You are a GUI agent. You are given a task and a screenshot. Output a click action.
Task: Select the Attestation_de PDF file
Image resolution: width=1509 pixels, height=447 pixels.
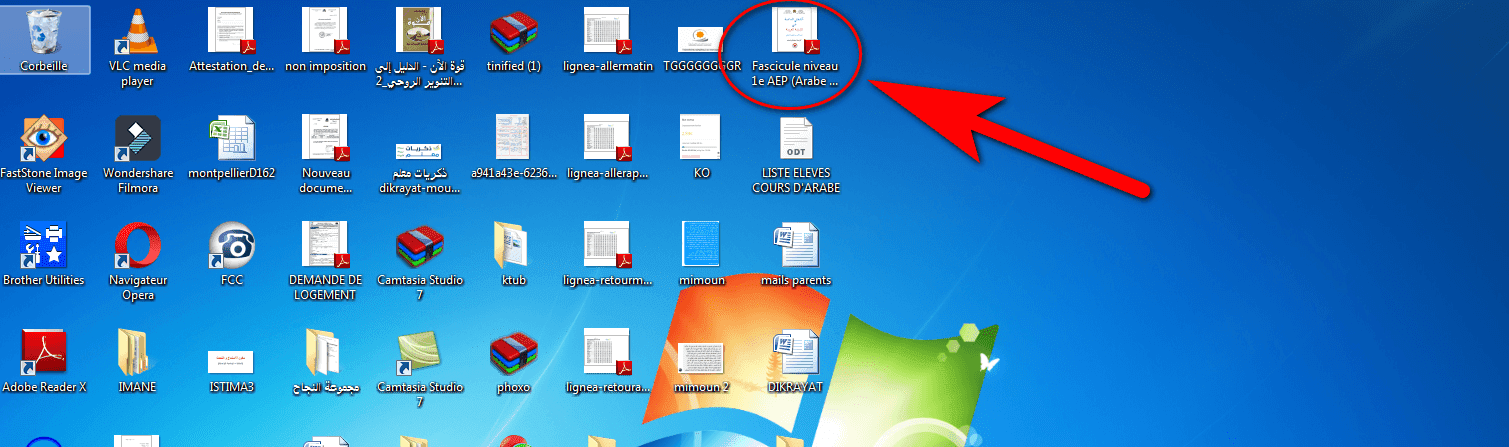point(231,40)
